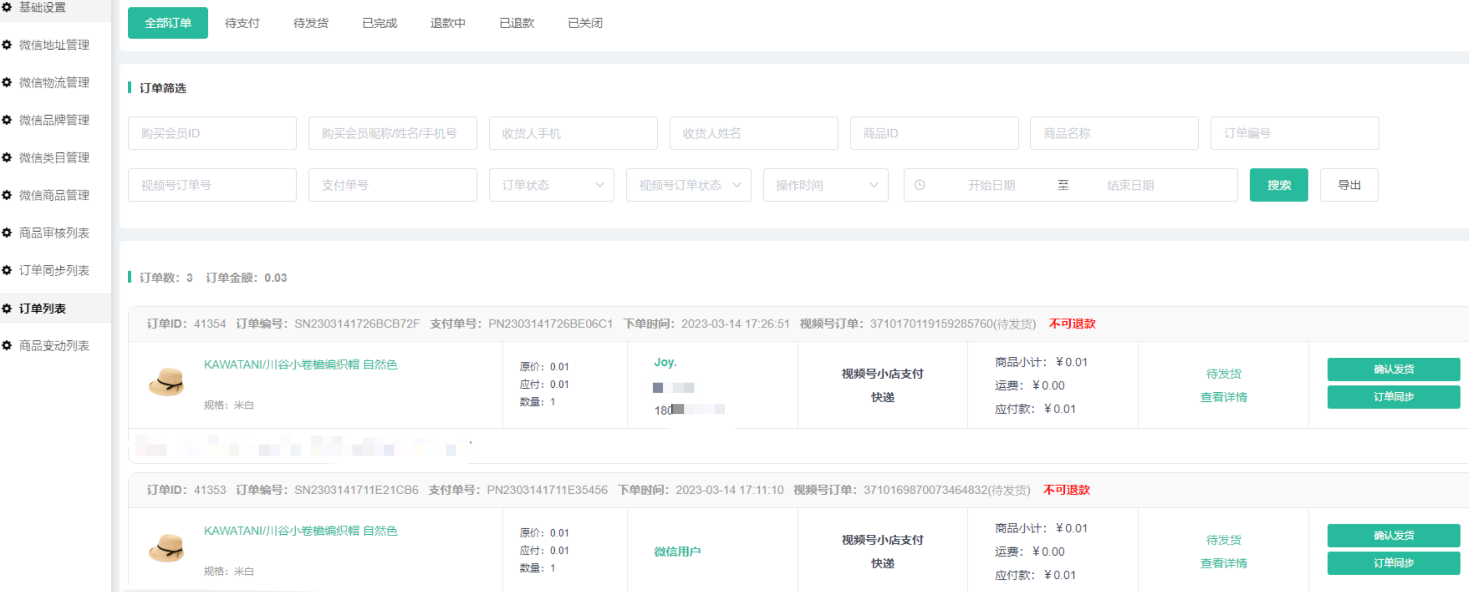Click gear icon beside 微信物流管理
The width and height of the screenshot is (1469, 592).
(7, 82)
